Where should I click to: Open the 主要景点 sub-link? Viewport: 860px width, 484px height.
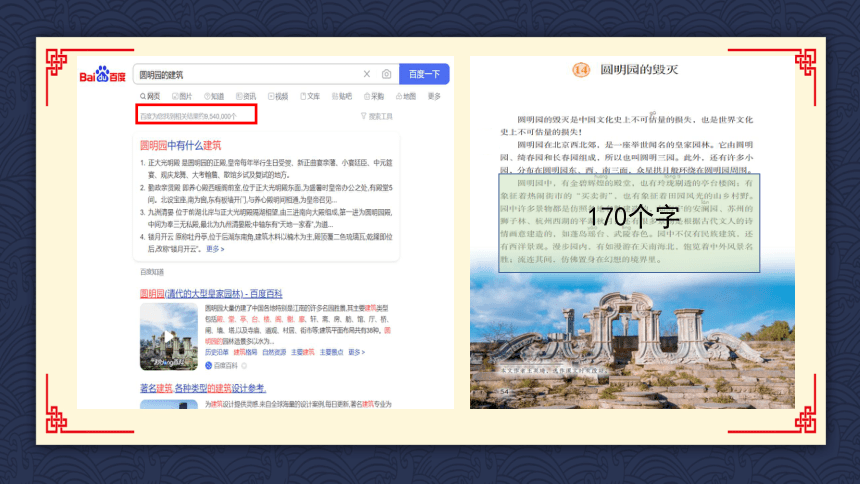tap(331, 352)
